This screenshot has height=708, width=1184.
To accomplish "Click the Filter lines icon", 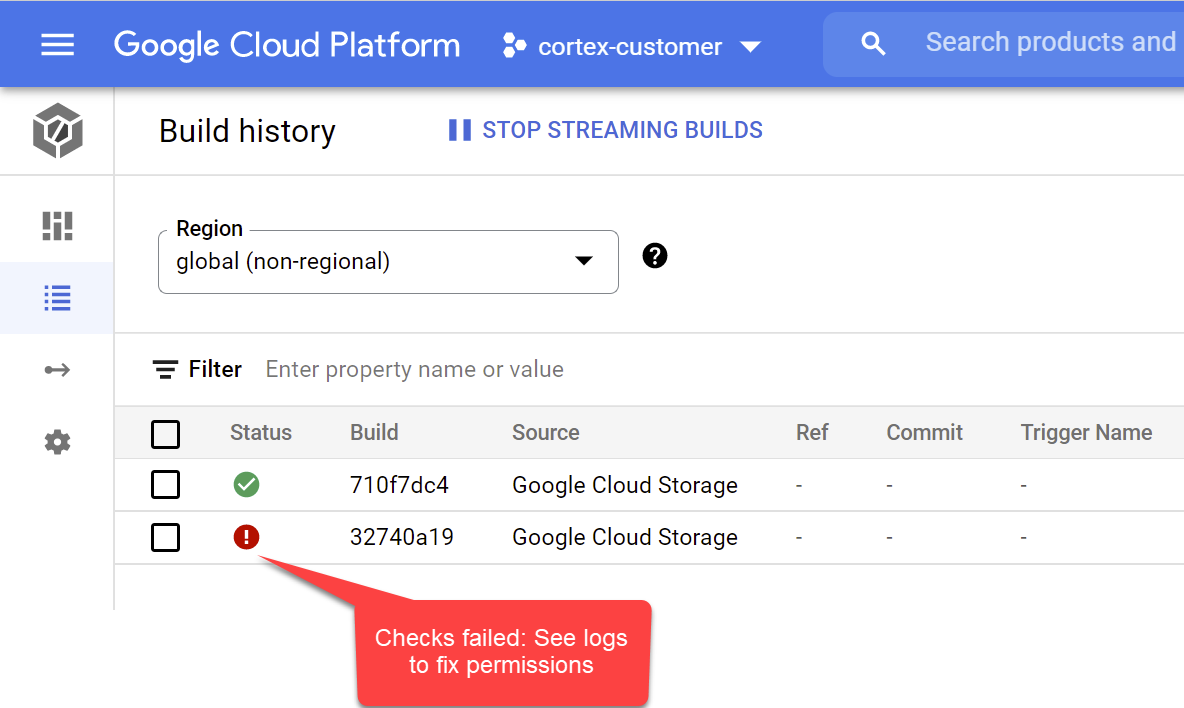I will 165,369.
